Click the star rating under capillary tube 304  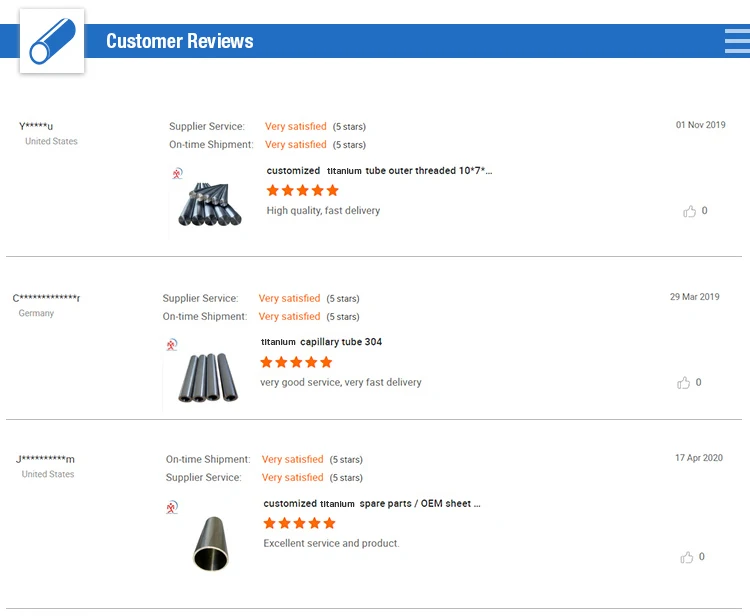(x=296, y=362)
